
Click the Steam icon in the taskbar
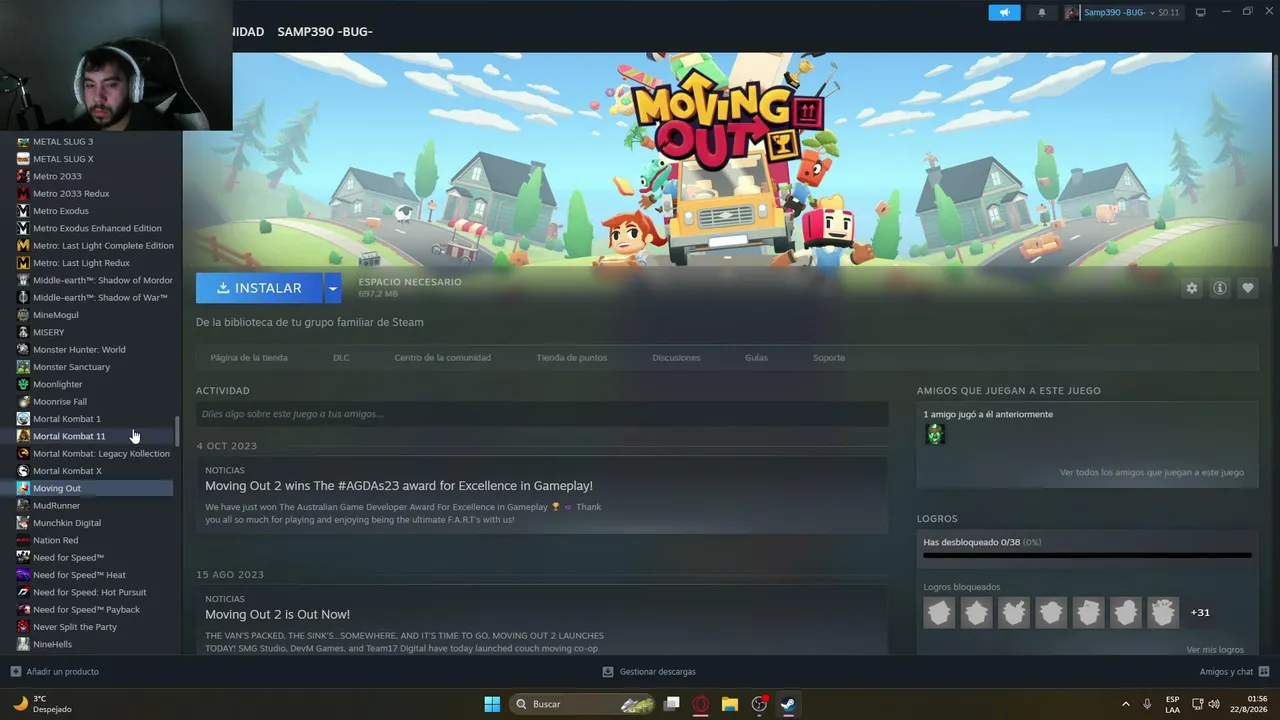pos(788,704)
